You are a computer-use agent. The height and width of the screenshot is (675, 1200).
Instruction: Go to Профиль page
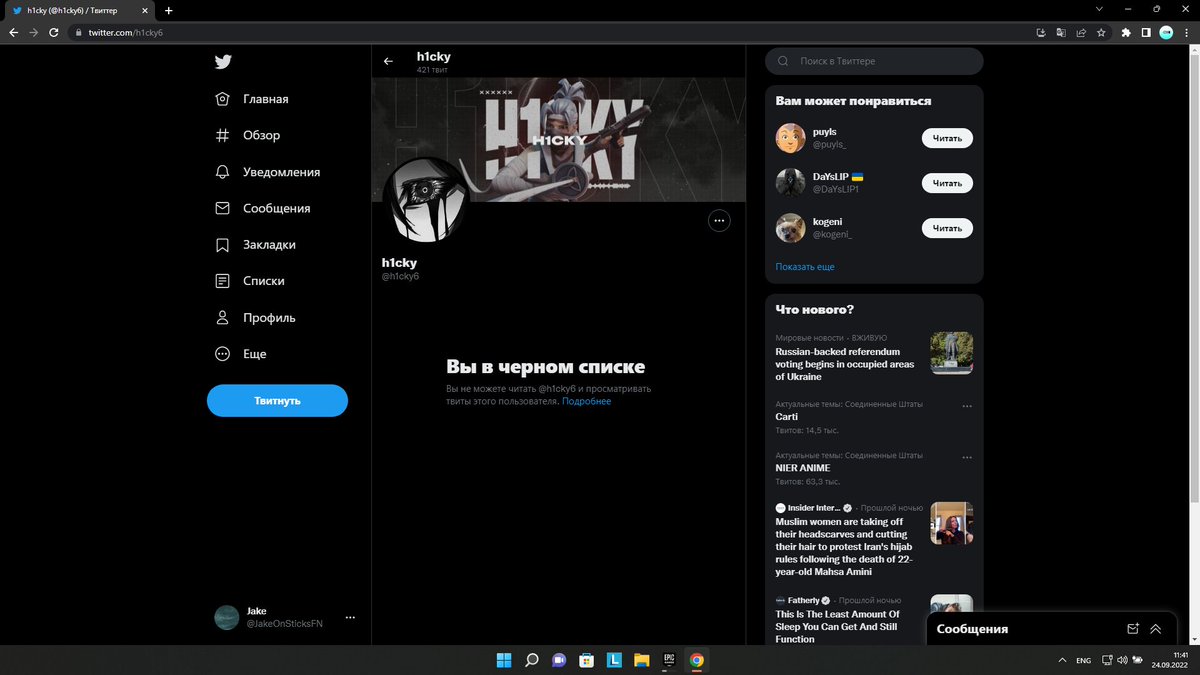click(256, 318)
